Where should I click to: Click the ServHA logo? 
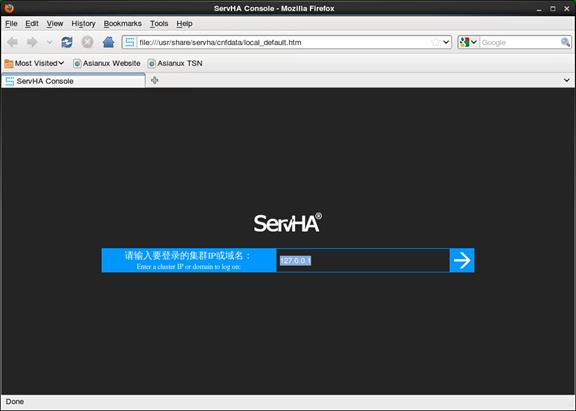click(x=288, y=223)
